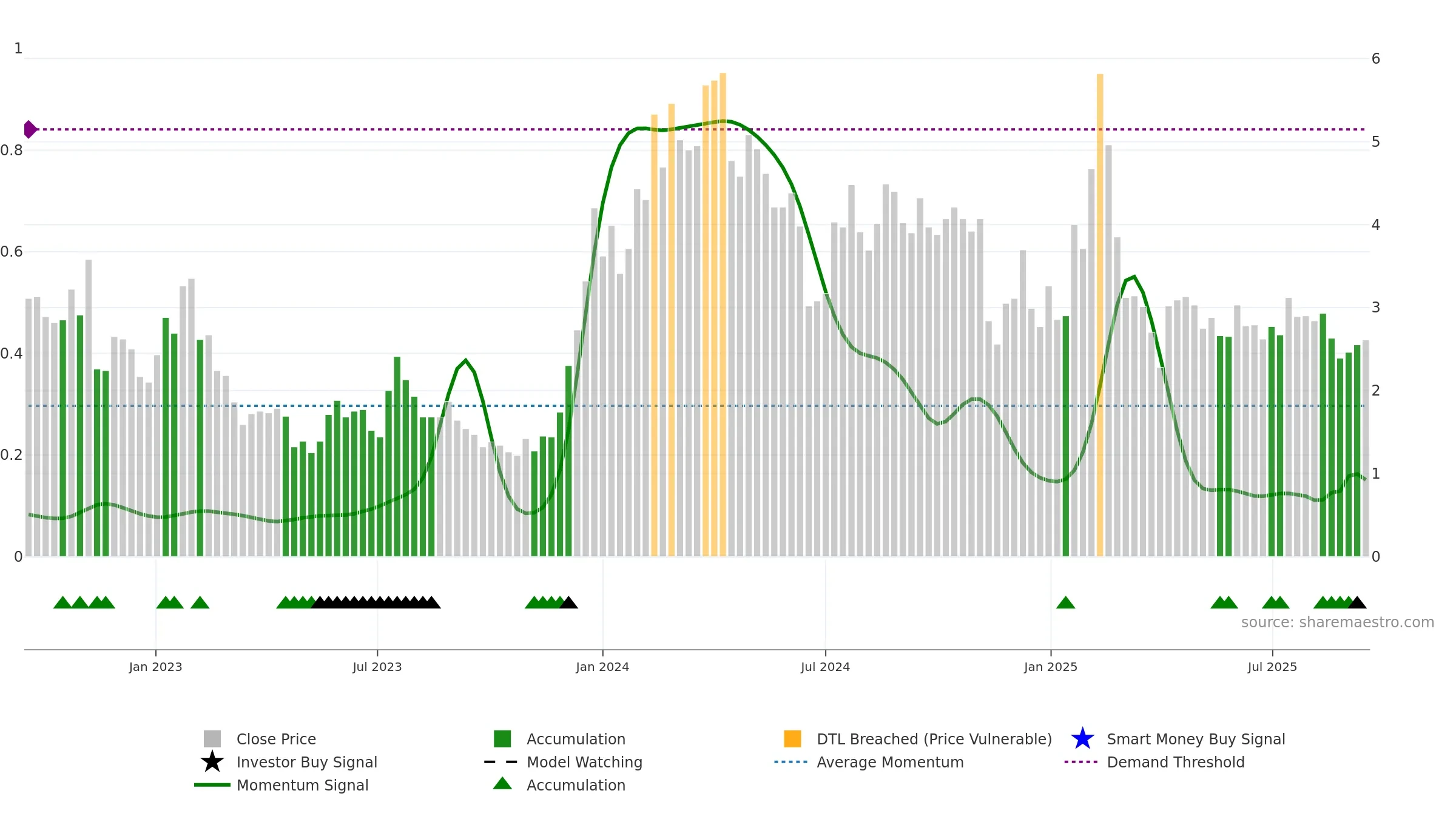Viewport: 1456px width, 819px height.
Task: Click the tallest orange bar near Feb 2025
Action: (1100, 315)
